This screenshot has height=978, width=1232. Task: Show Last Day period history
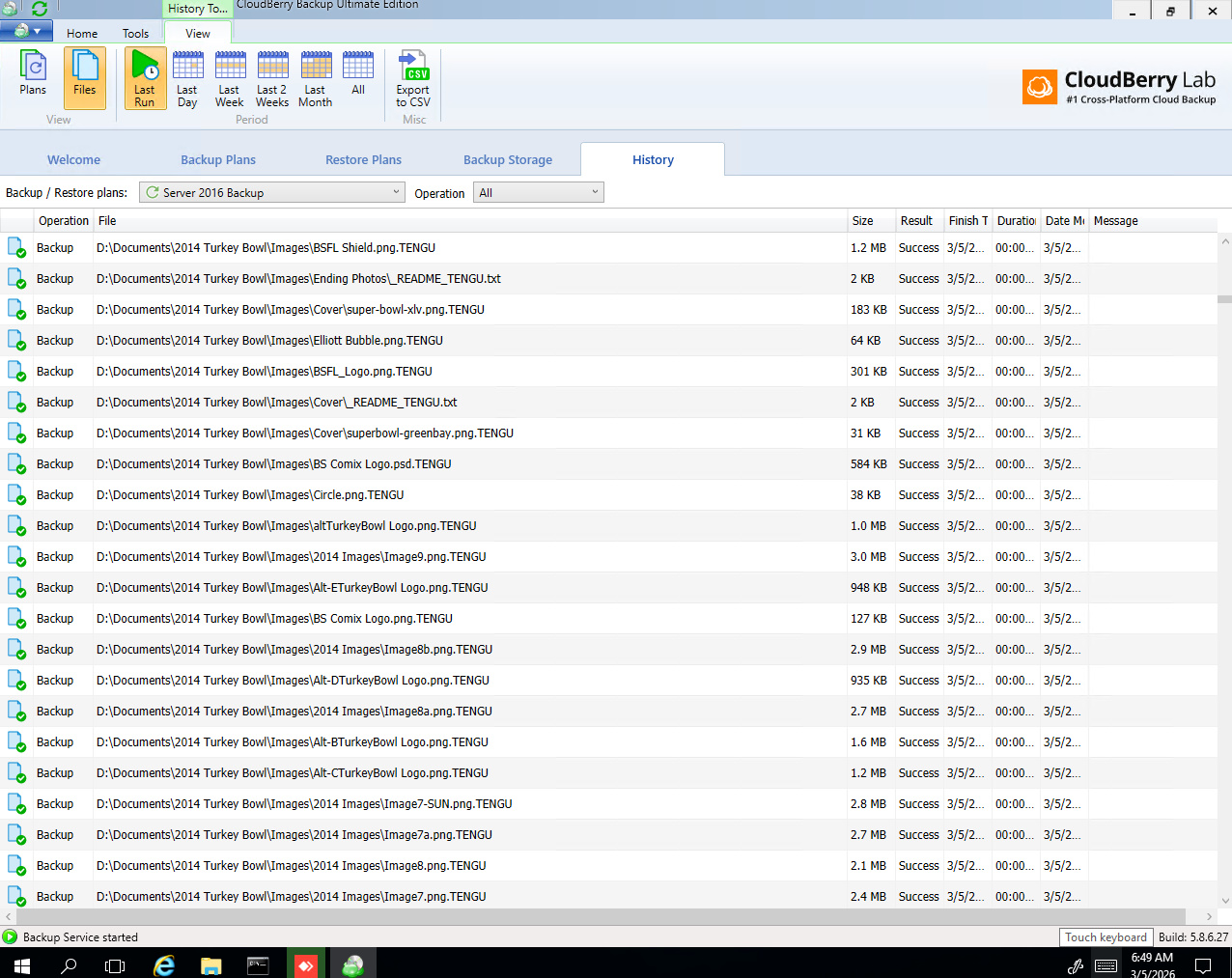tap(187, 77)
